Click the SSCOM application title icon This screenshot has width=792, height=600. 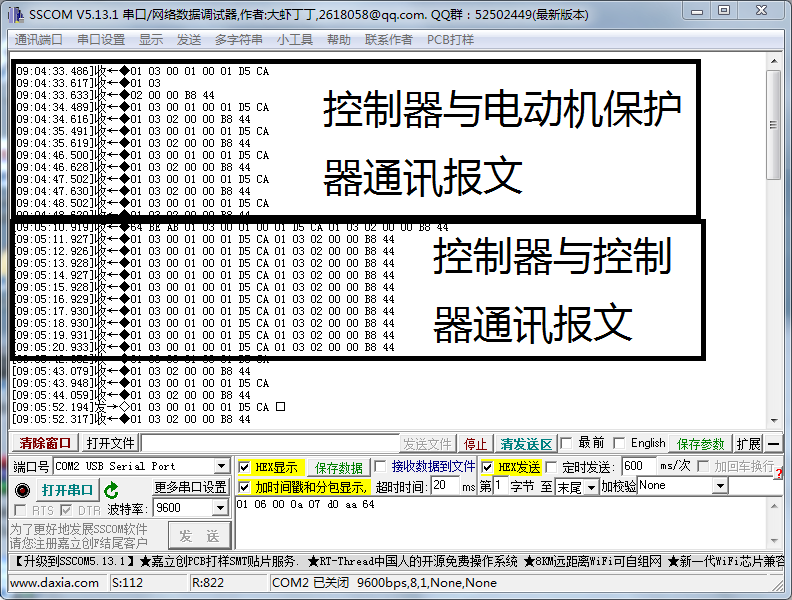coord(16,14)
